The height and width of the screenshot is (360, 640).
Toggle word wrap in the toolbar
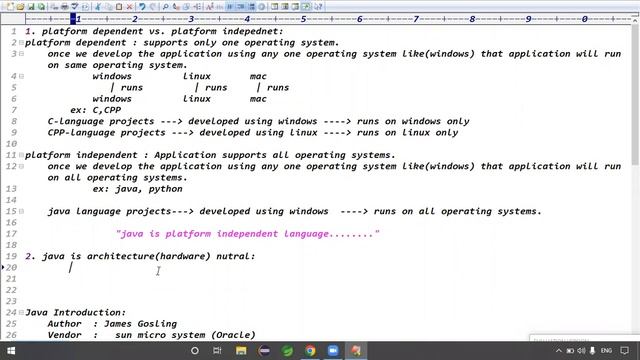point(230,7)
